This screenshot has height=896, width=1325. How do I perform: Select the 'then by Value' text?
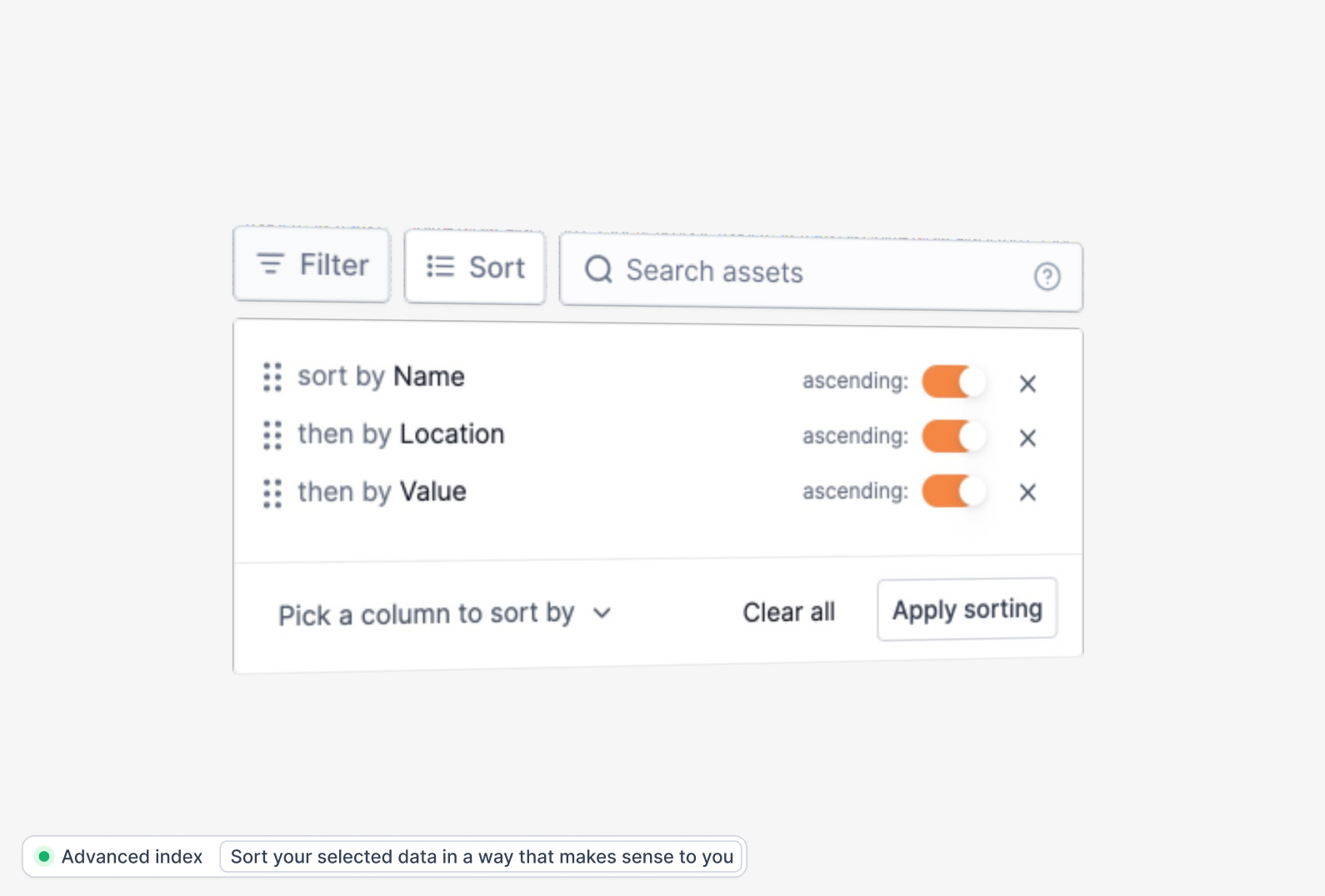[382, 493]
